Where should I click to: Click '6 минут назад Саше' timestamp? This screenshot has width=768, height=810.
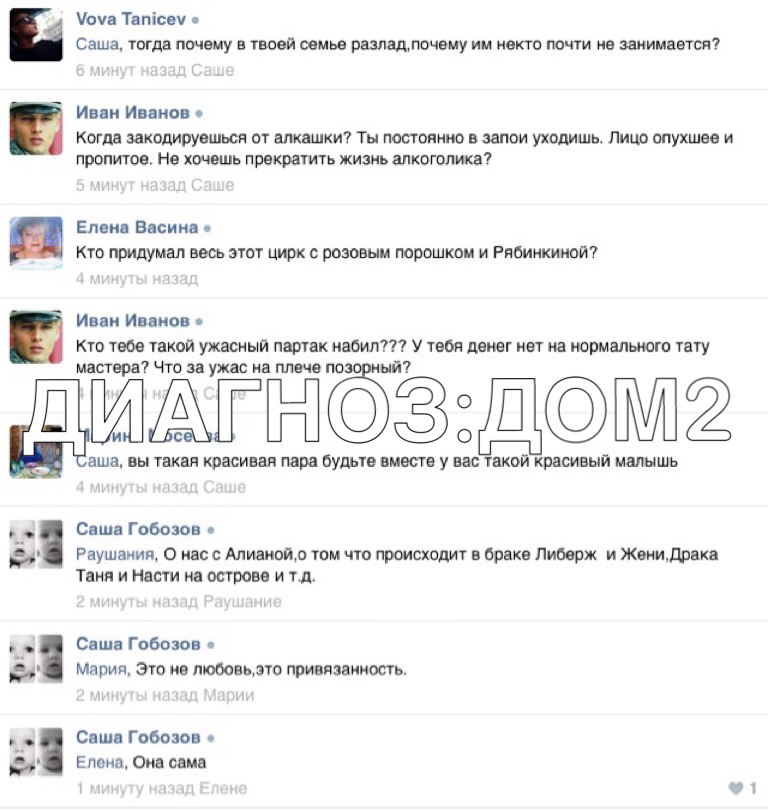(x=155, y=70)
